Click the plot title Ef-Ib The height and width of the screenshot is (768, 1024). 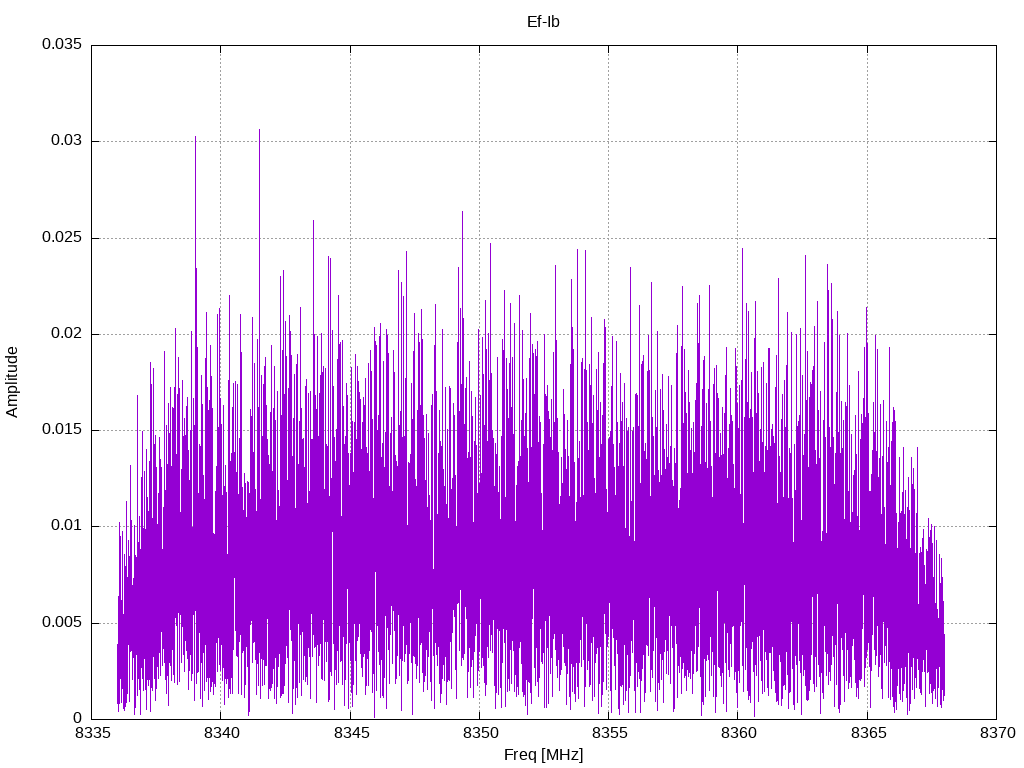pos(543,22)
